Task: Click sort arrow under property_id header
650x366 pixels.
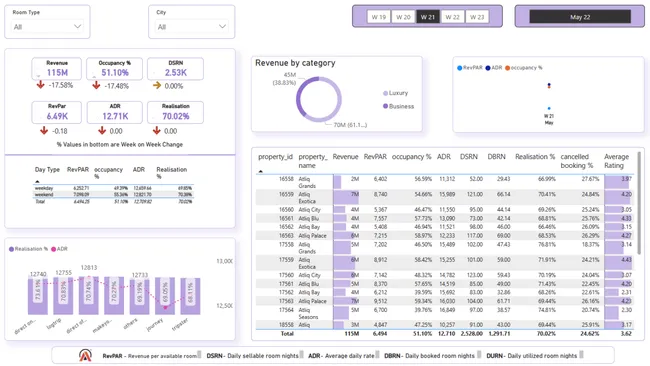Action: tap(261, 171)
